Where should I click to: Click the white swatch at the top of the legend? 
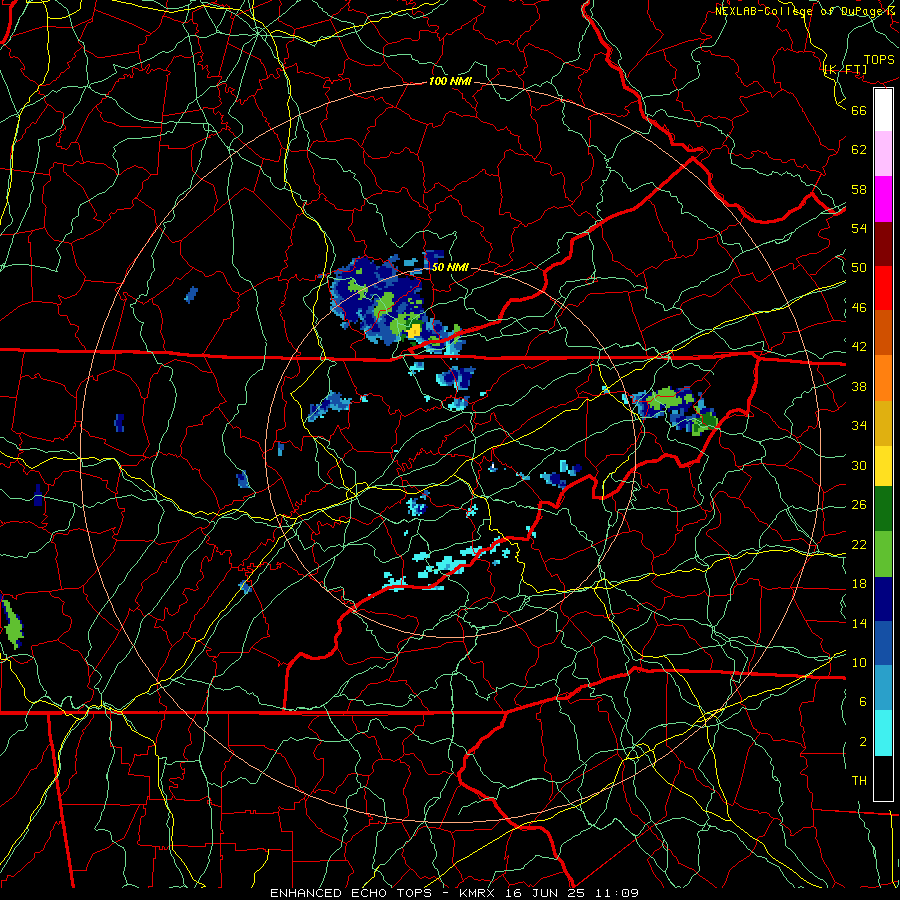tap(883, 110)
